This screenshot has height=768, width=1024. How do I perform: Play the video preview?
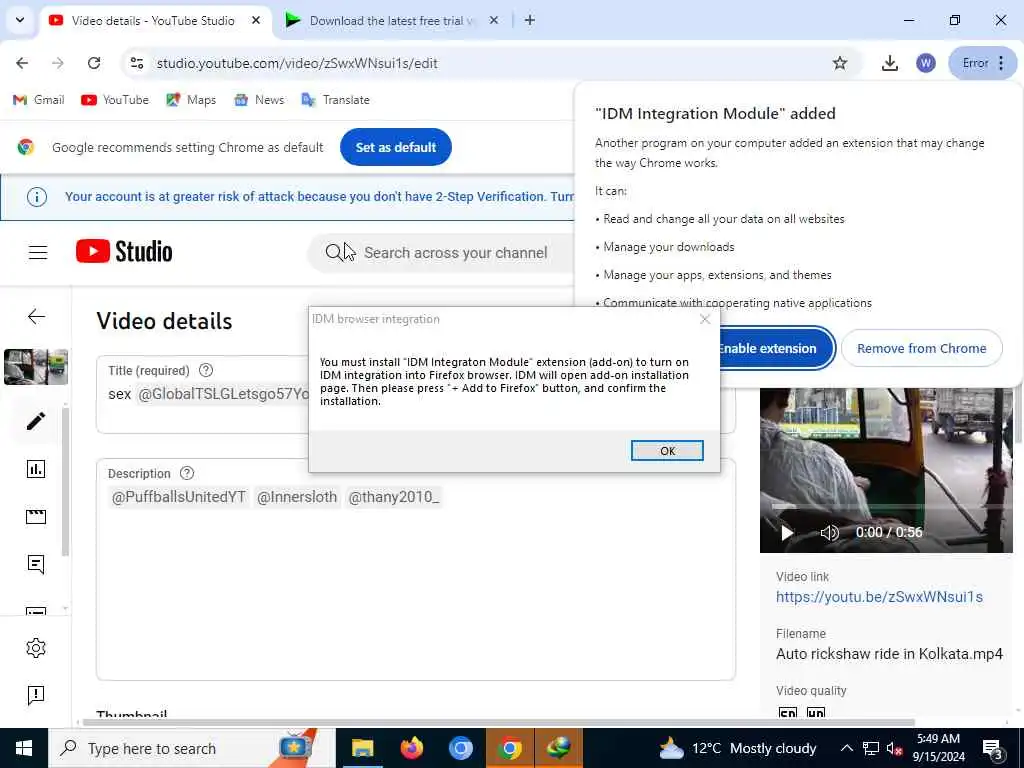tap(788, 532)
